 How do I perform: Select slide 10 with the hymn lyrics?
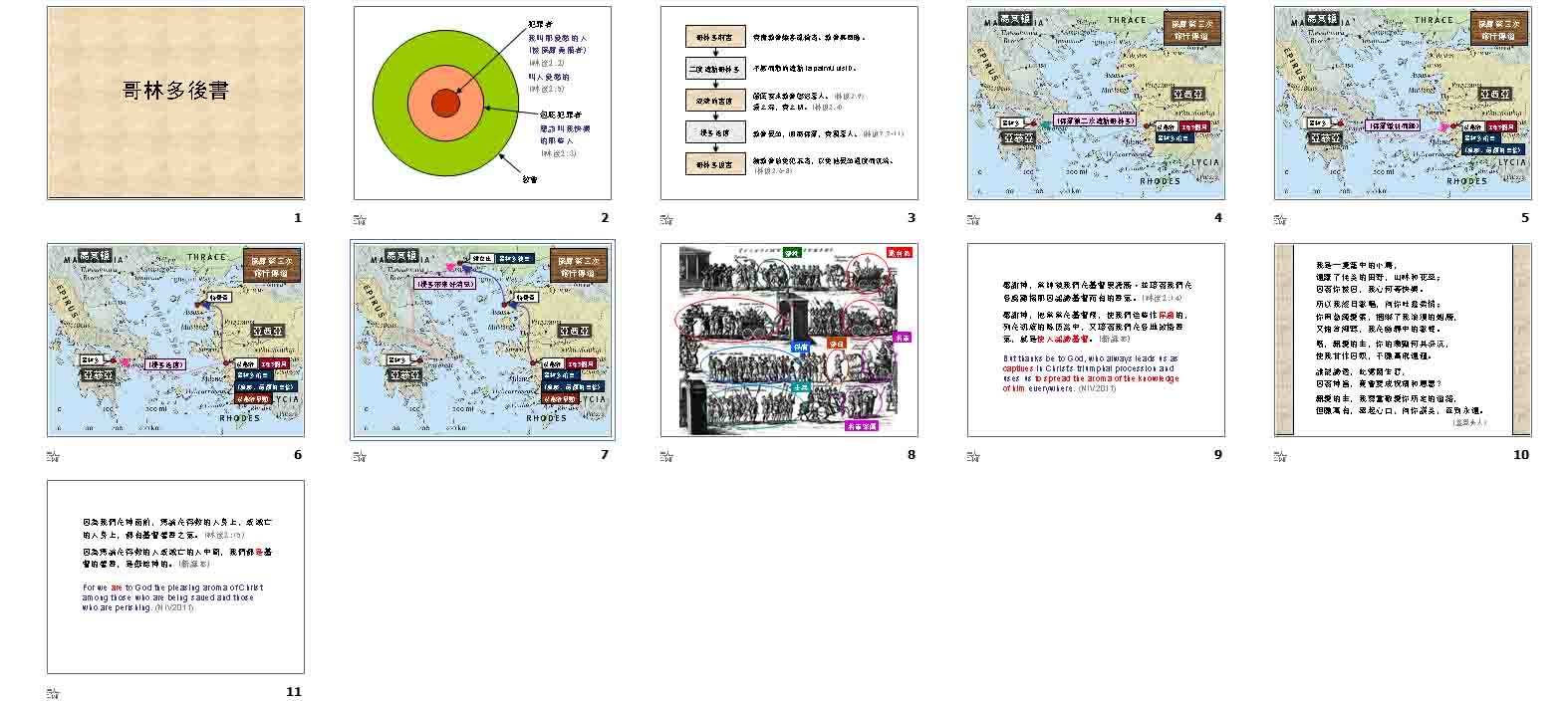[1403, 341]
